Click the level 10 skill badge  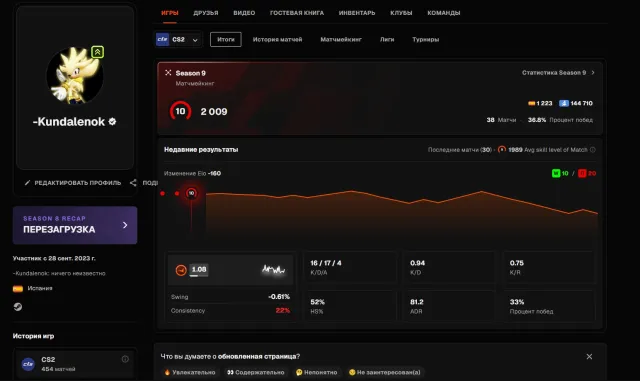coord(180,111)
